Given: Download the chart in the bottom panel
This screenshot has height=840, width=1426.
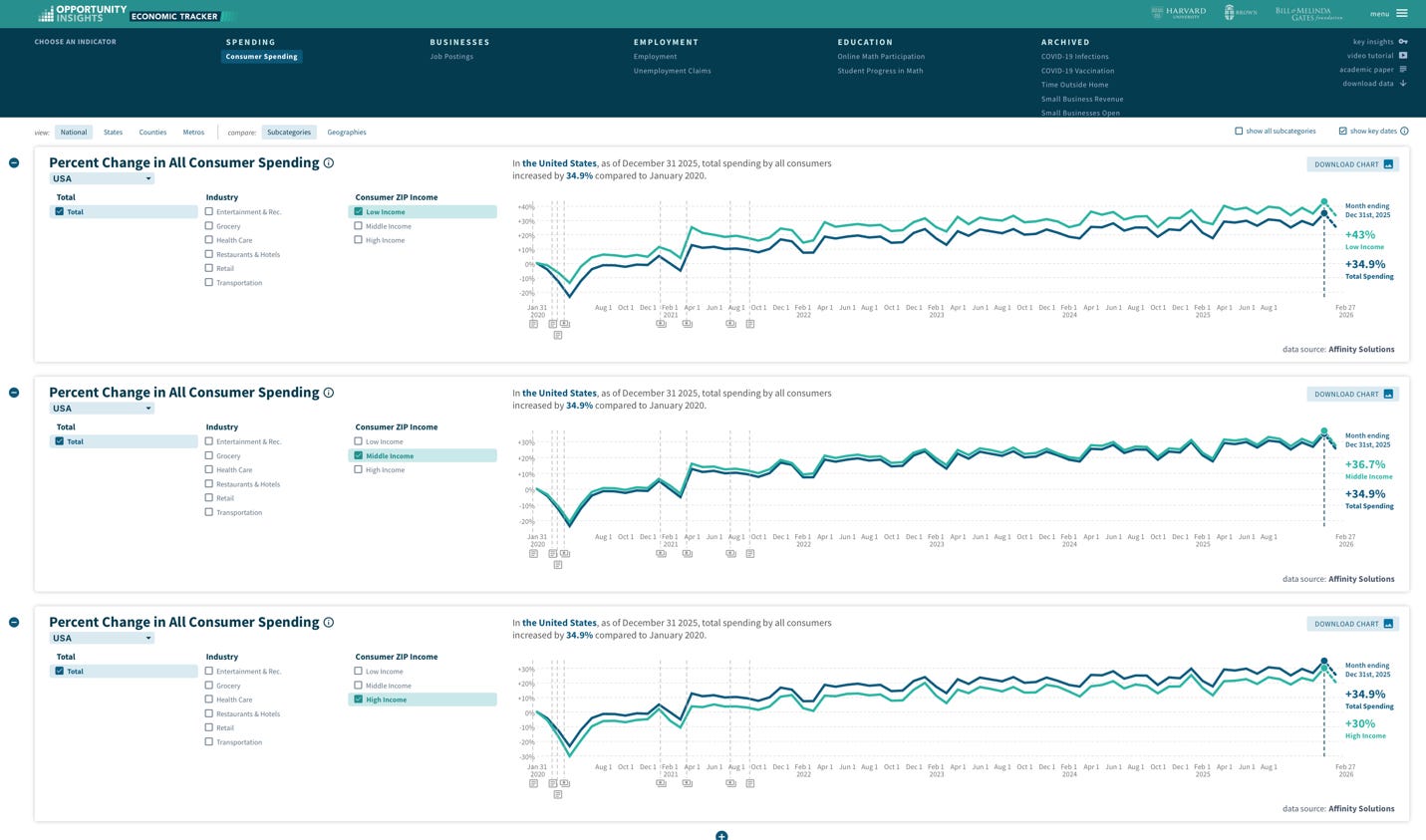Looking at the screenshot, I should click(x=1352, y=624).
